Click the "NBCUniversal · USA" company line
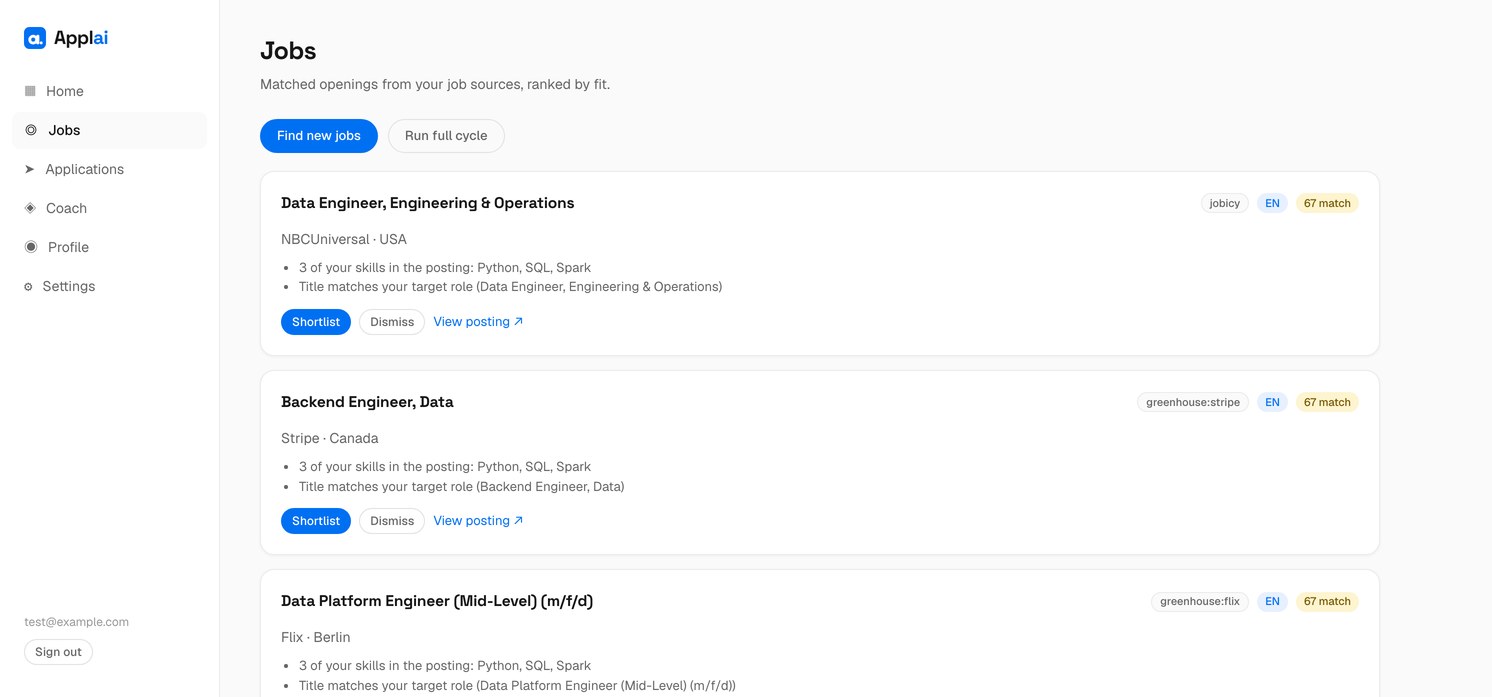The width and height of the screenshot is (1492, 697). point(344,239)
